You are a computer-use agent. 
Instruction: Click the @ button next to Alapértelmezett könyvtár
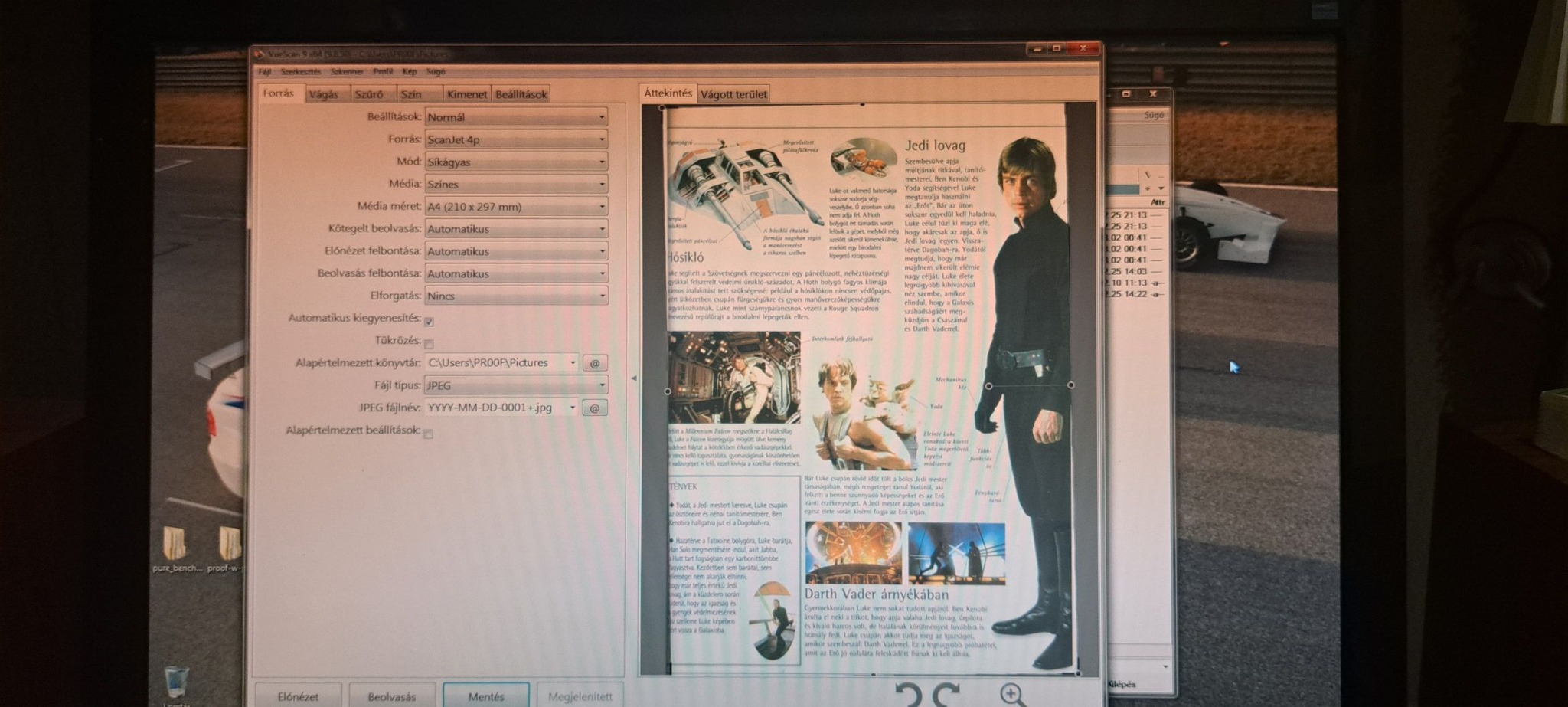pyautogui.click(x=595, y=363)
